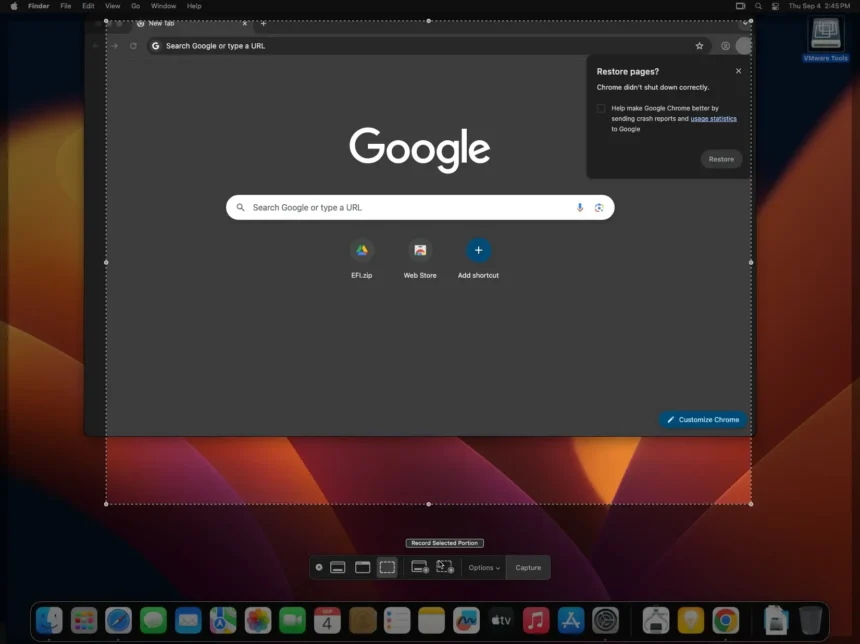Screen dimensions: 860x644
Task: Open the Finder menu
Action: pyautogui.click(x=38, y=6)
